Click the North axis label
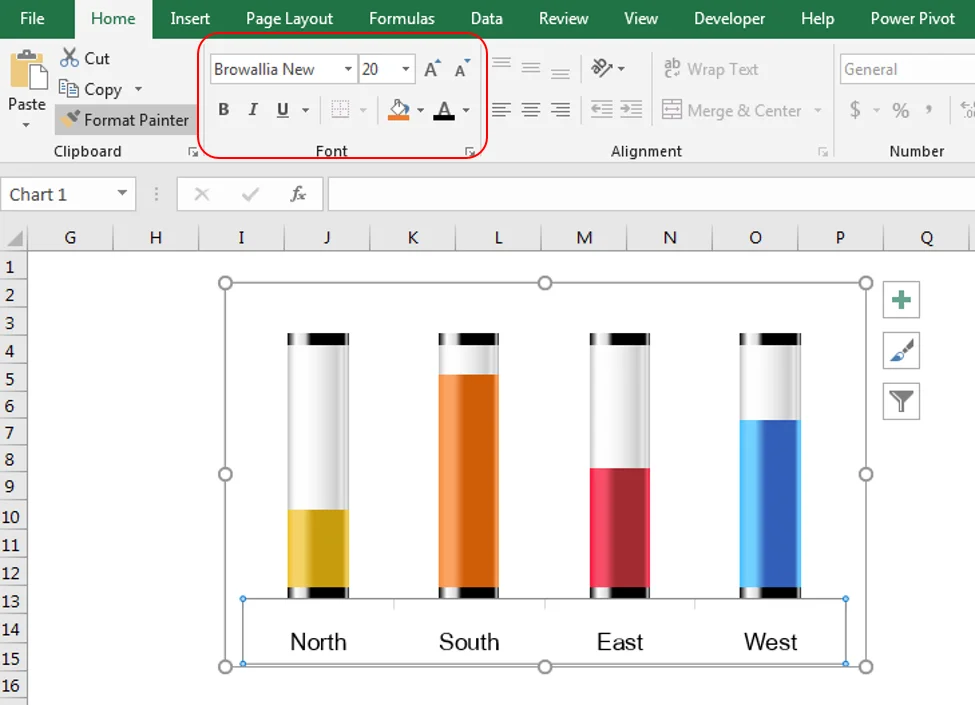 (318, 642)
